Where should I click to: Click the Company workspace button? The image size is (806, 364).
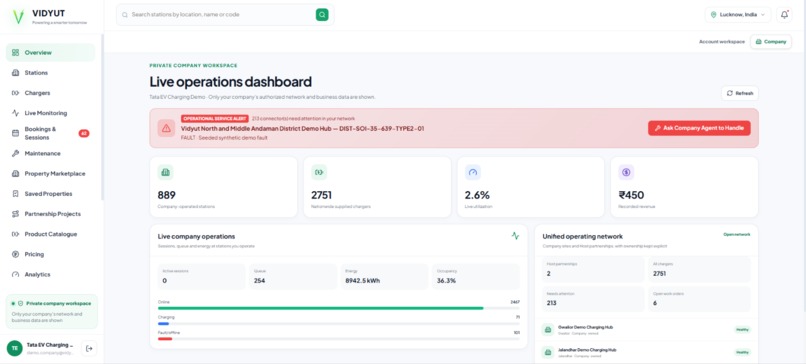point(771,42)
